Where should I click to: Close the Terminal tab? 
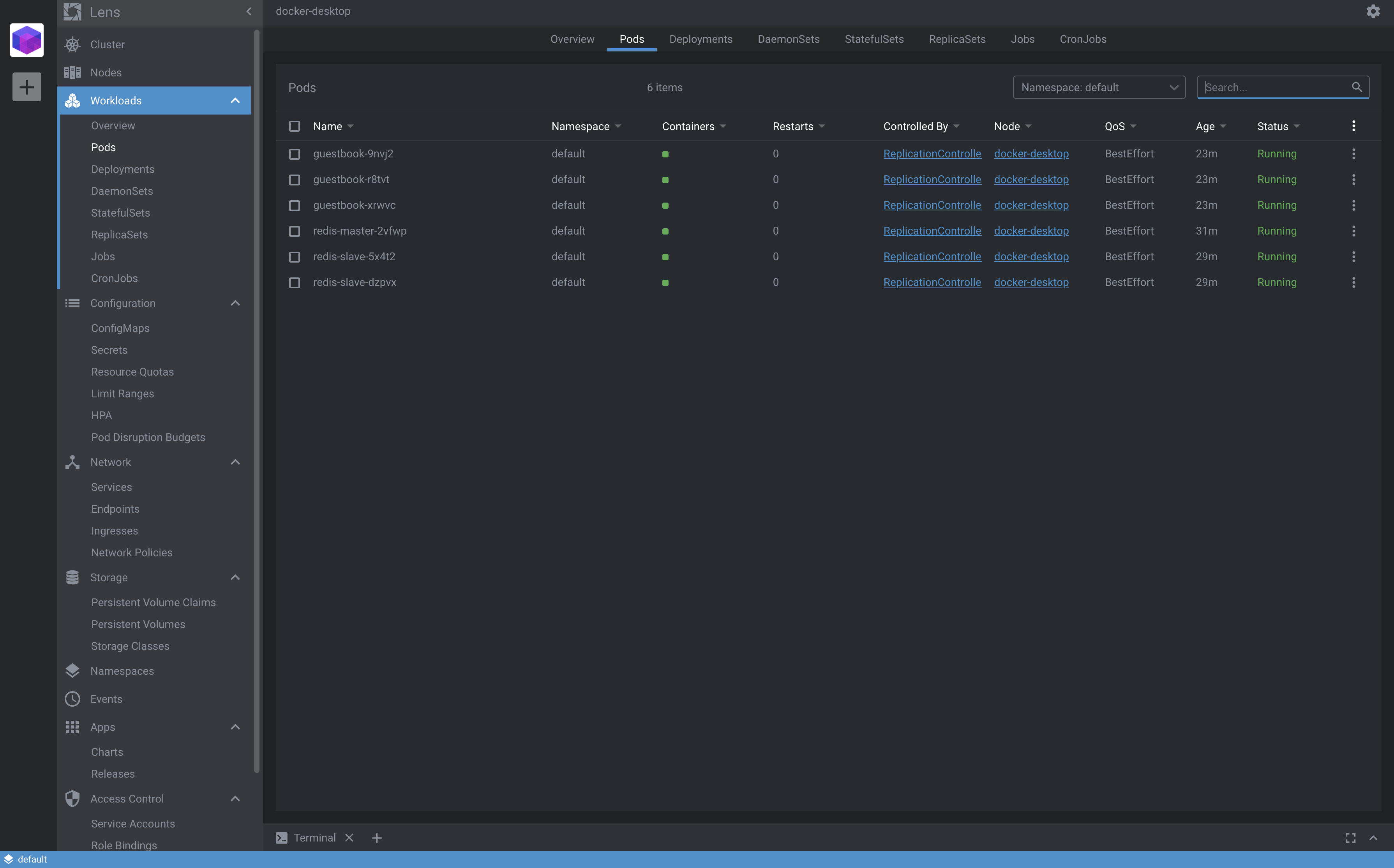(x=349, y=838)
